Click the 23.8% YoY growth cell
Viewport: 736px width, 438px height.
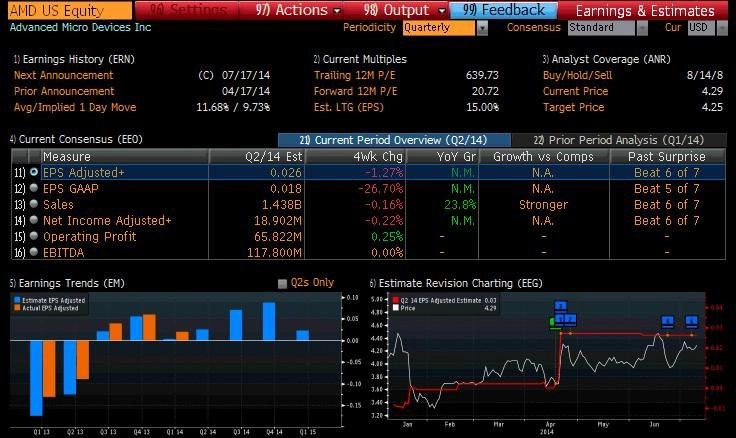(x=460, y=205)
